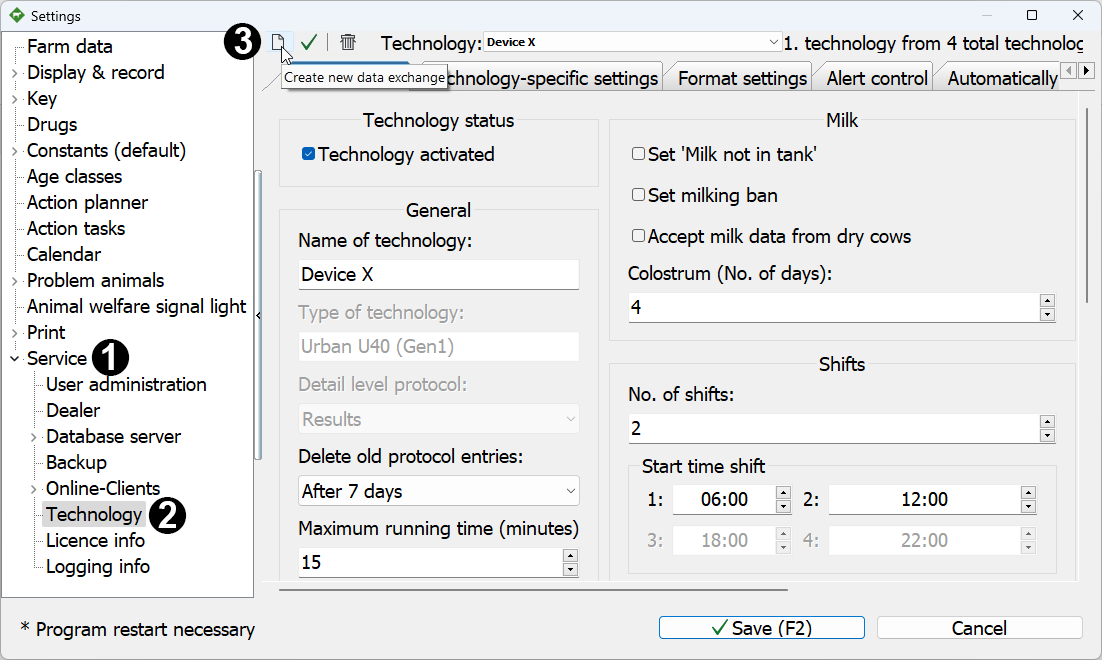This screenshot has width=1102, height=660.
Task: Click the sidebar collapse arrow handle
Action: [259, 316]
